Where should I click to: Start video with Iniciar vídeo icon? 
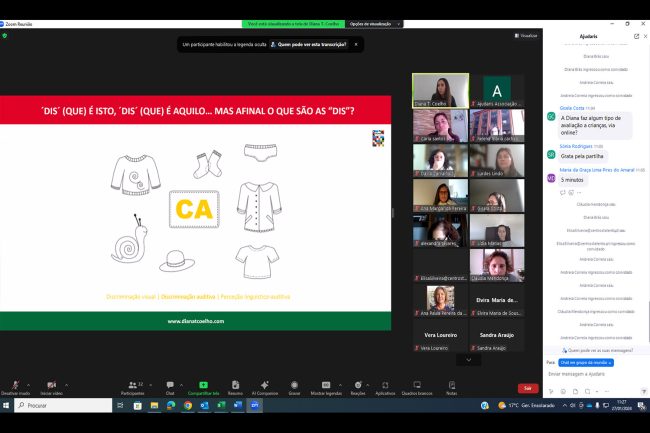(51, 385)
